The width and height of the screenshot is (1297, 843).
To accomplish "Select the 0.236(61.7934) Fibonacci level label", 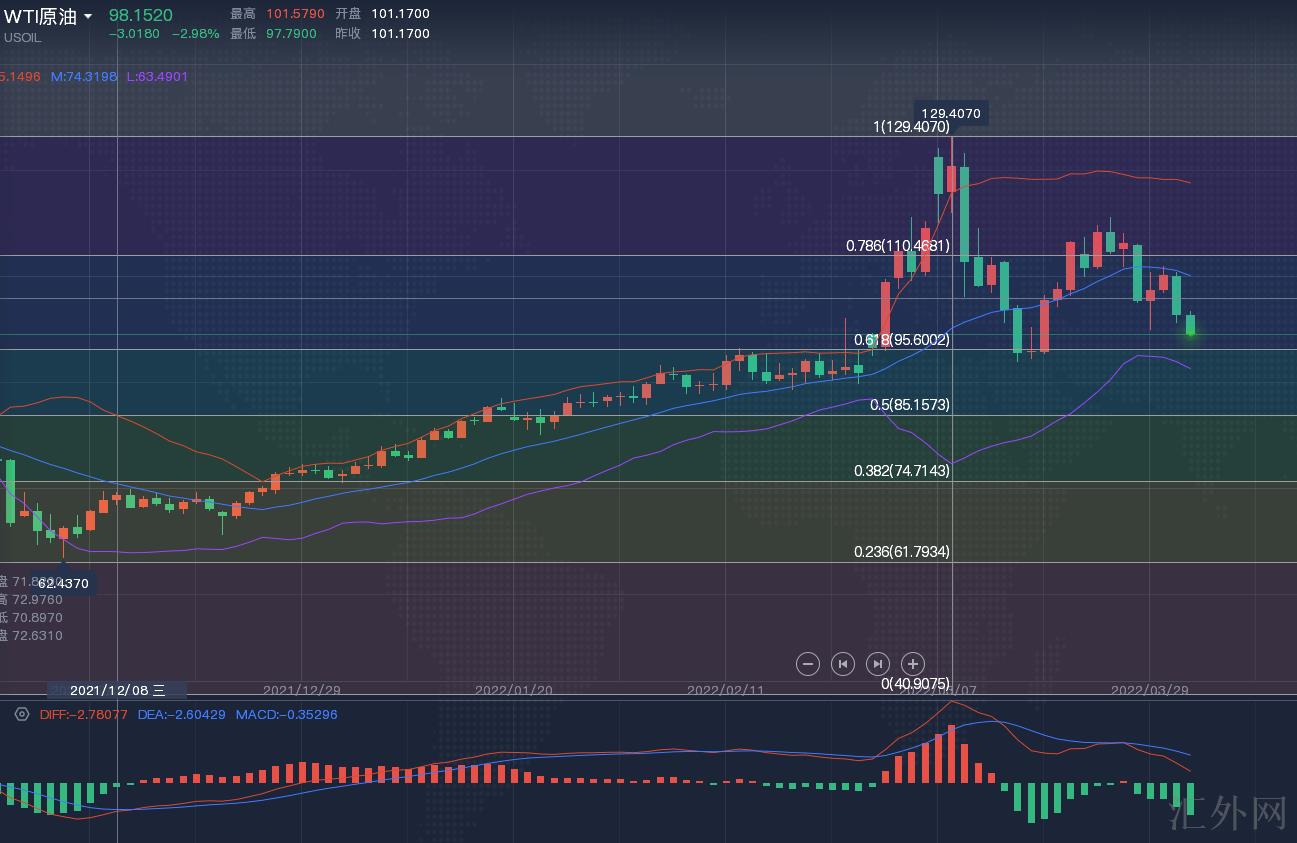I will click(x=902, y=551).
